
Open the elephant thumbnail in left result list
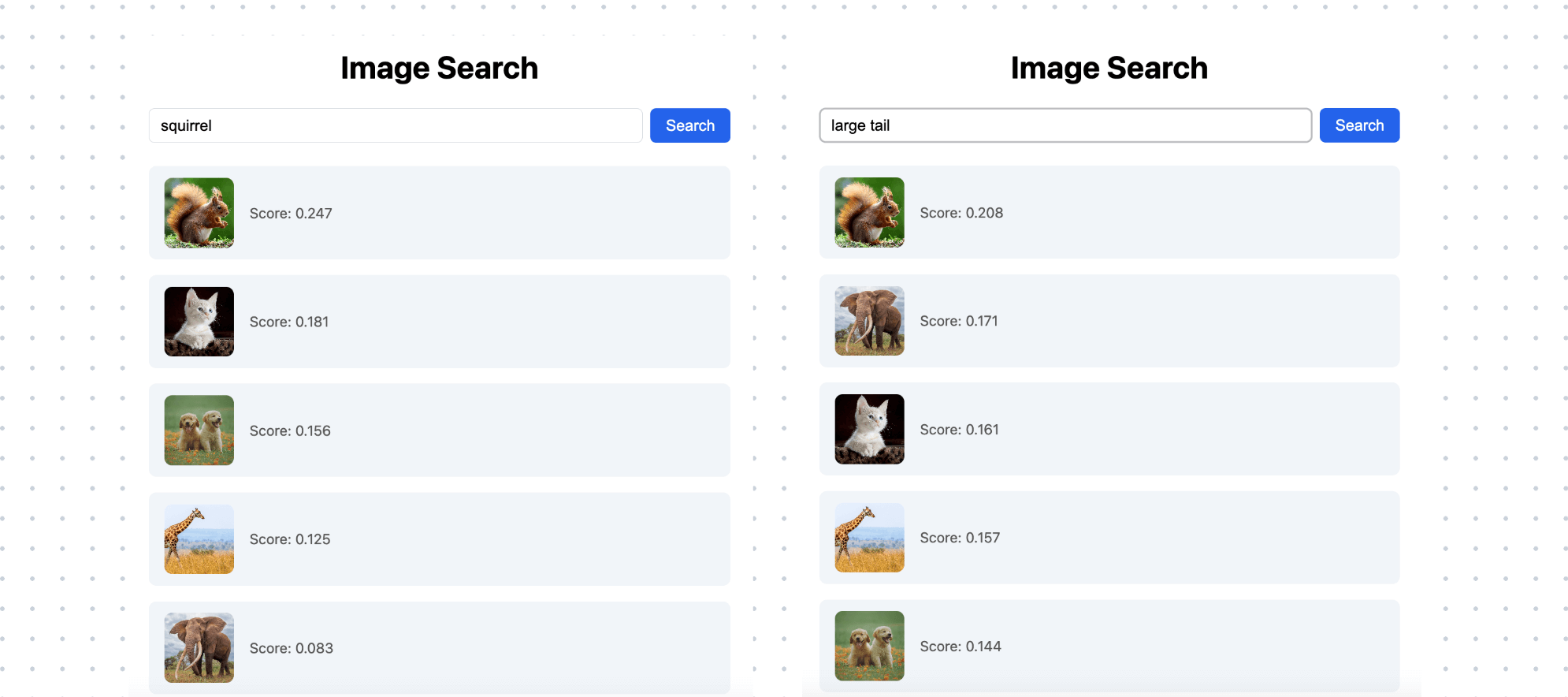pos(198,647)
